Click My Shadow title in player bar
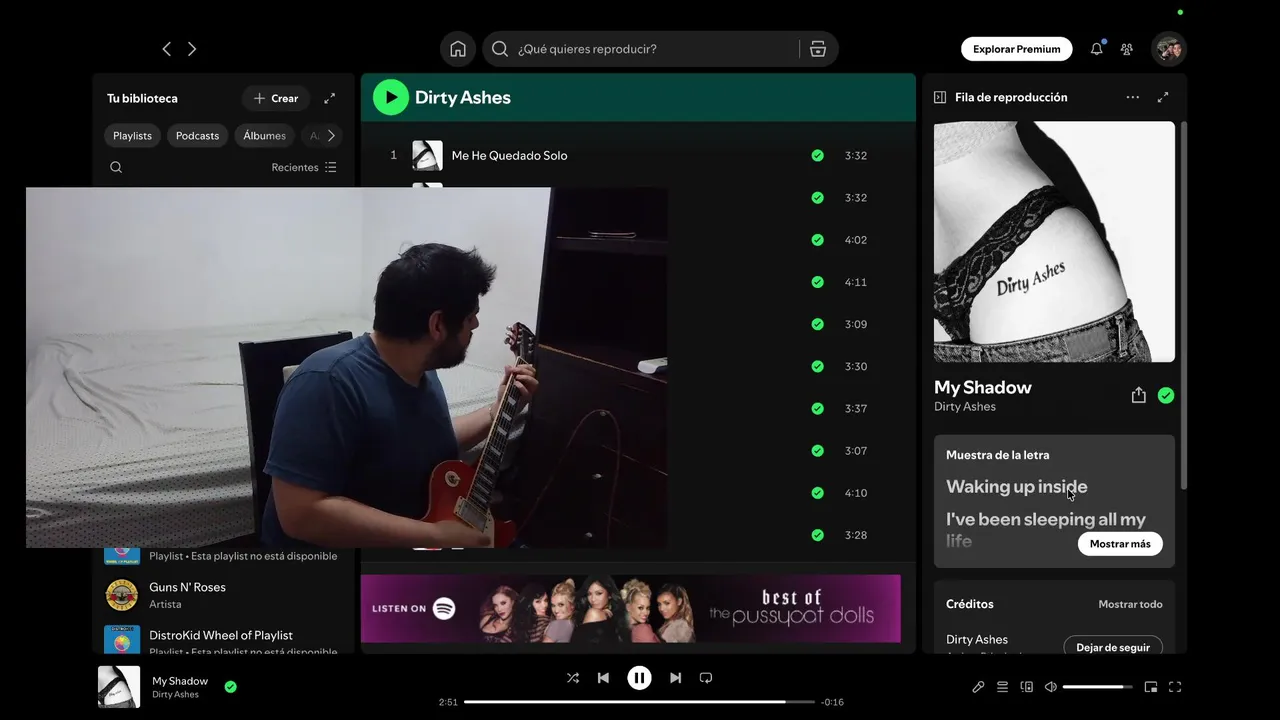Viewport: 1280px width, 720px height. tap(180, 681)
